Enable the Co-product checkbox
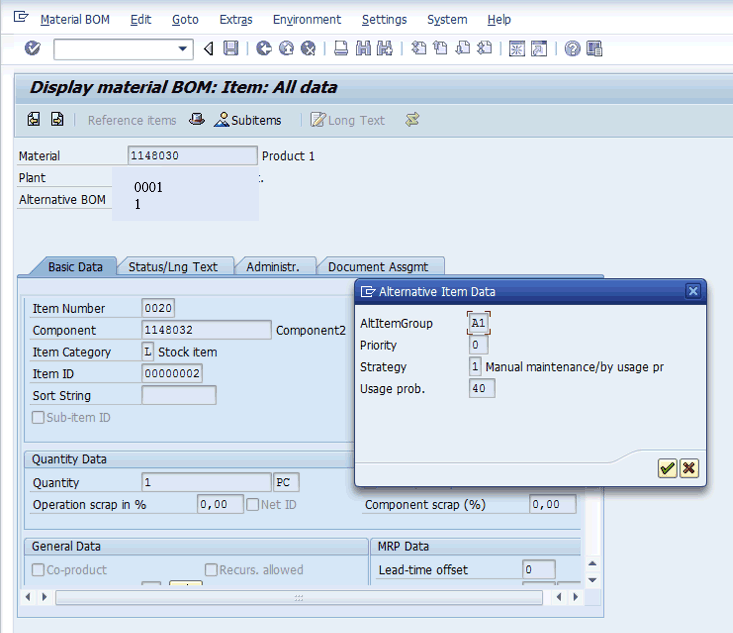 point(39,570)
